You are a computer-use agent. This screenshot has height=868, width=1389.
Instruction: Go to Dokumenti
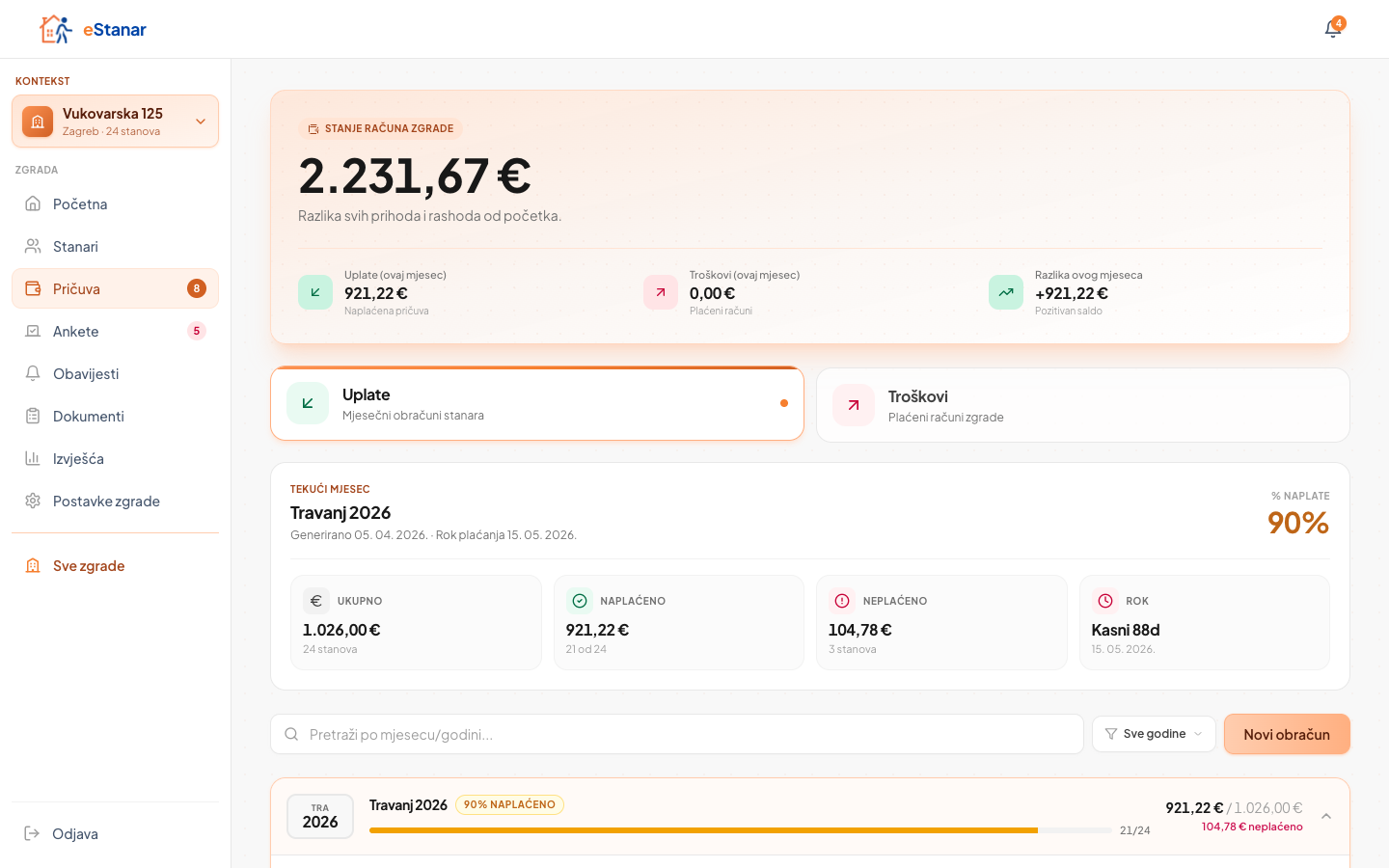tap(115, 416)
